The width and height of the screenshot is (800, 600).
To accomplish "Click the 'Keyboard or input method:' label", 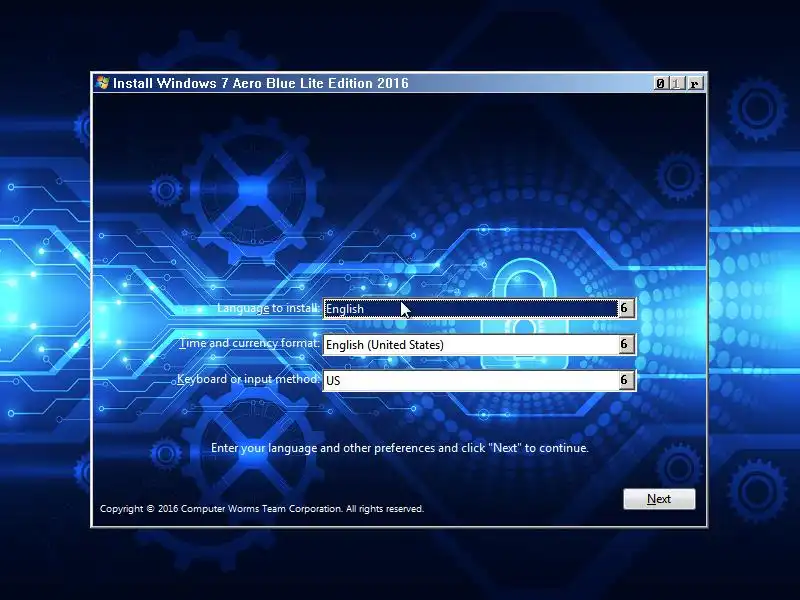I will [248, 379].
